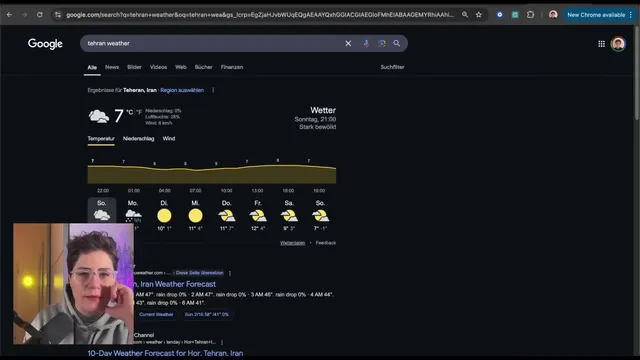Click the Current Weather sitelink chip

[x=156, y=314]
